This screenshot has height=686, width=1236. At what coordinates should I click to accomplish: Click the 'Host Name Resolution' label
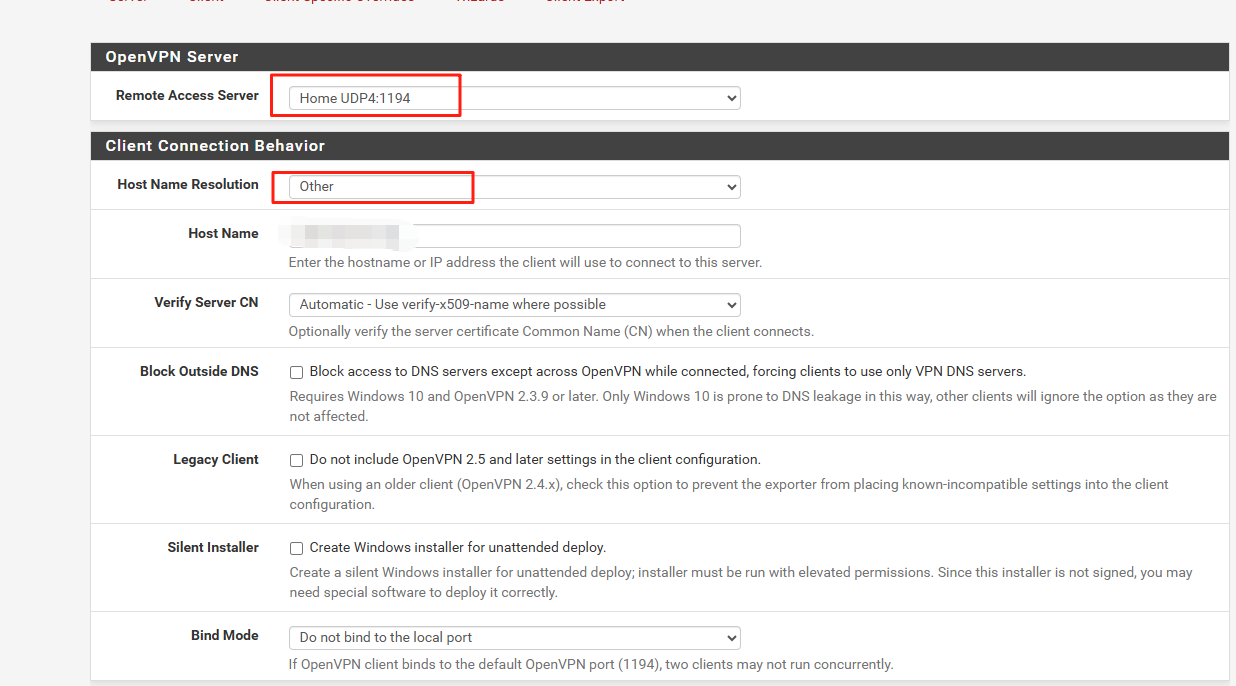(188, 184)
